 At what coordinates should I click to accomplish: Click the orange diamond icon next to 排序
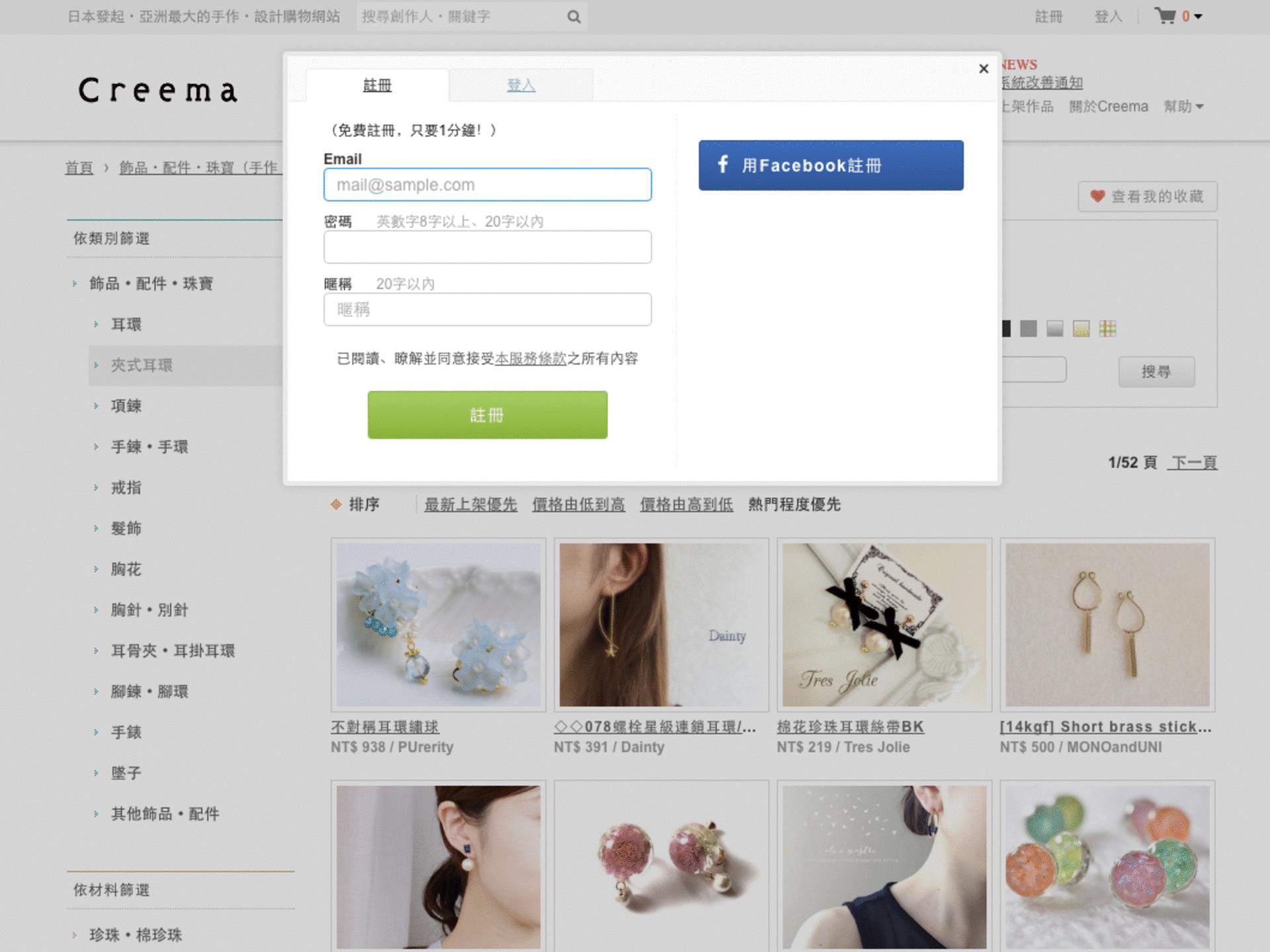(x=335, y=504)
